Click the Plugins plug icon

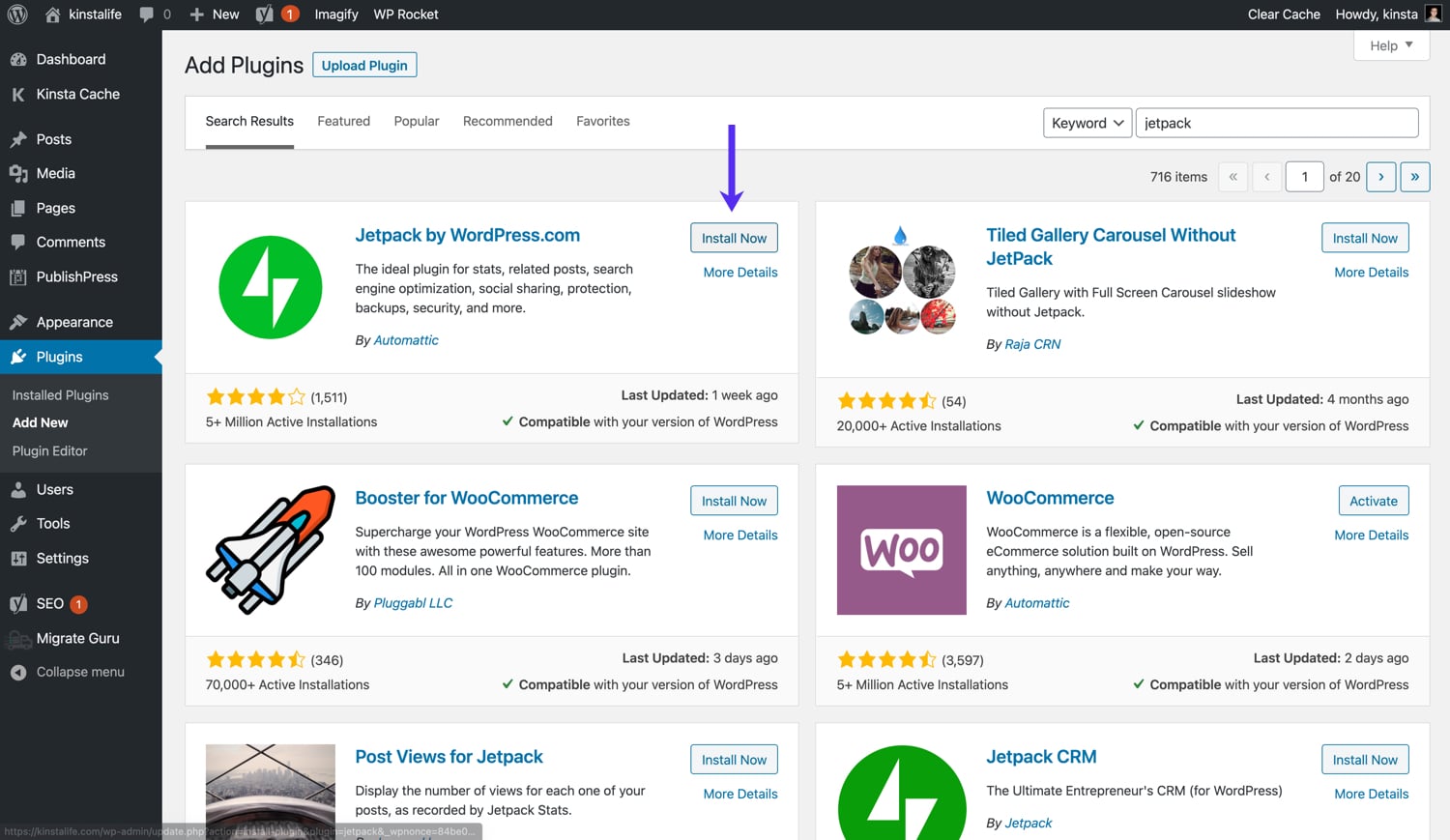pyautogui.click(x=19, y=356)
